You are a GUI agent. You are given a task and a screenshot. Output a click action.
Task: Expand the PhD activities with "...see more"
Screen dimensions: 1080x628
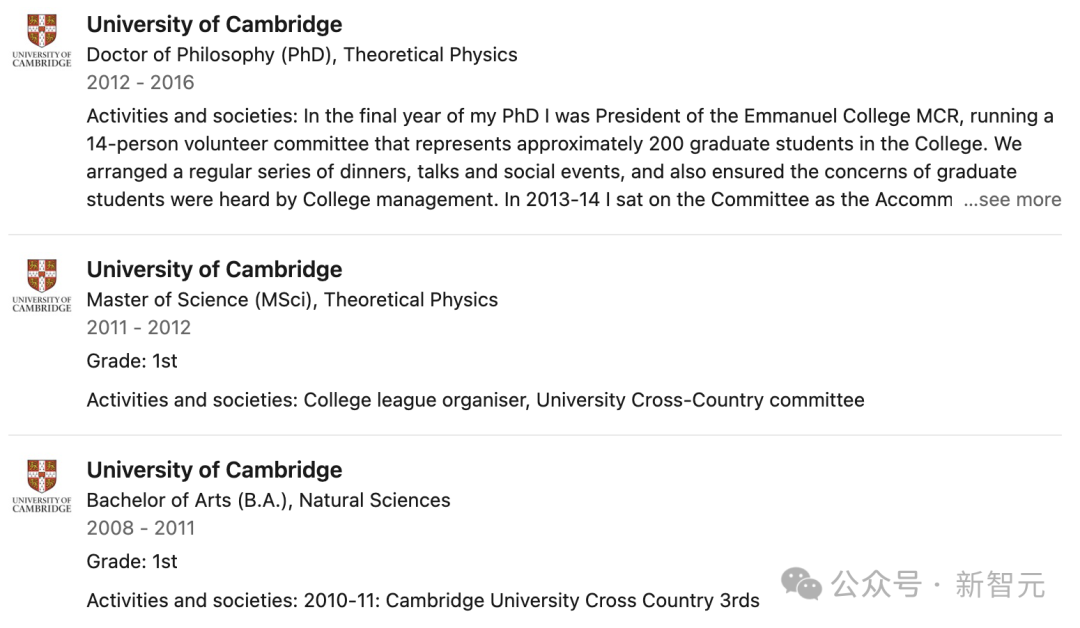[1012, 200]
